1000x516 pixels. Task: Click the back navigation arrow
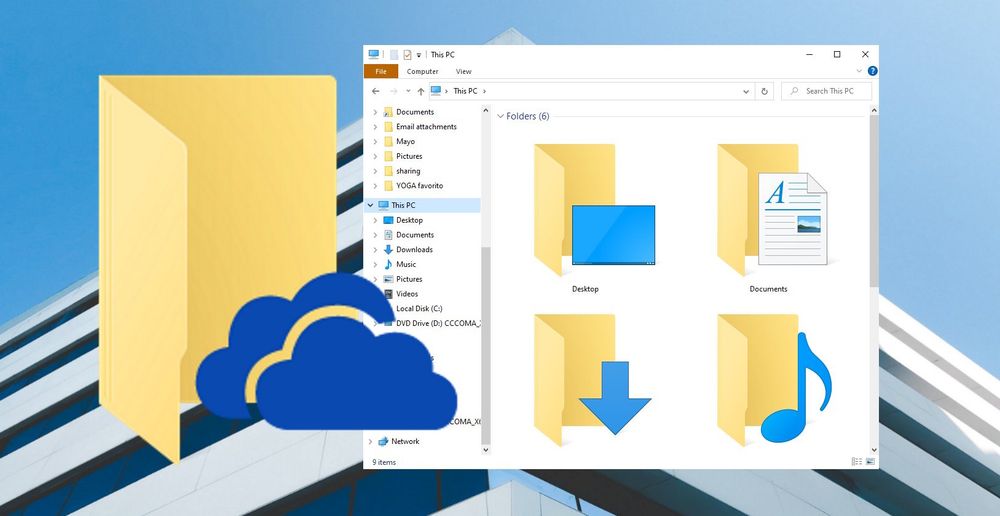point(376,91)
